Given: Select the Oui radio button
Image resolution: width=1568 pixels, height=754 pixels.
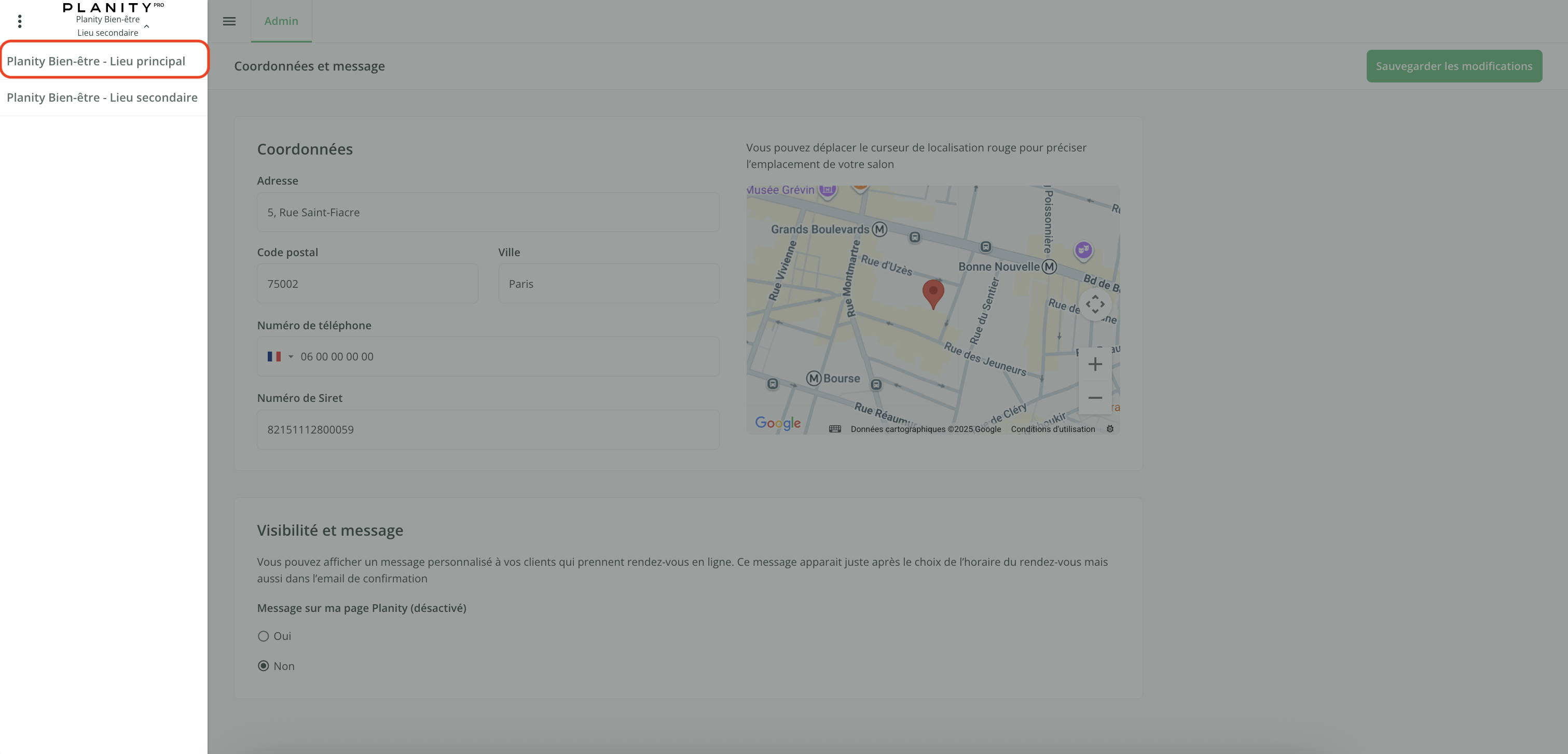Looking at the screenshot, I should coord(263,636).
